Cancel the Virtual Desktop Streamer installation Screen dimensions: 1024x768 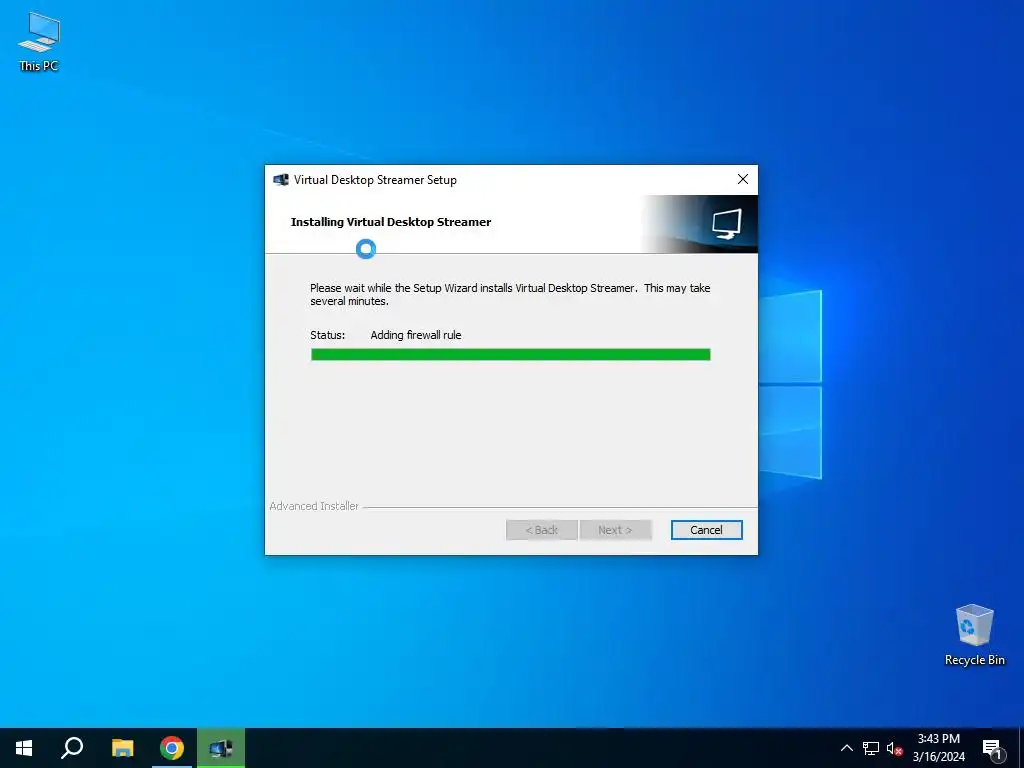click(706, 530)
